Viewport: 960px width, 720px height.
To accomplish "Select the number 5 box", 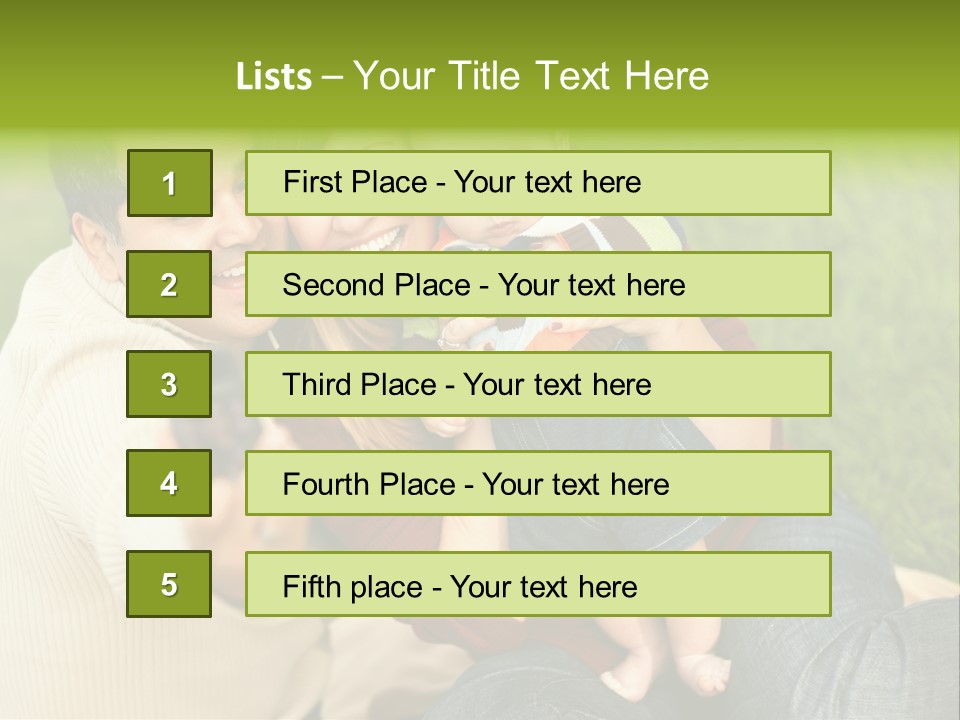I will (169, 584).
